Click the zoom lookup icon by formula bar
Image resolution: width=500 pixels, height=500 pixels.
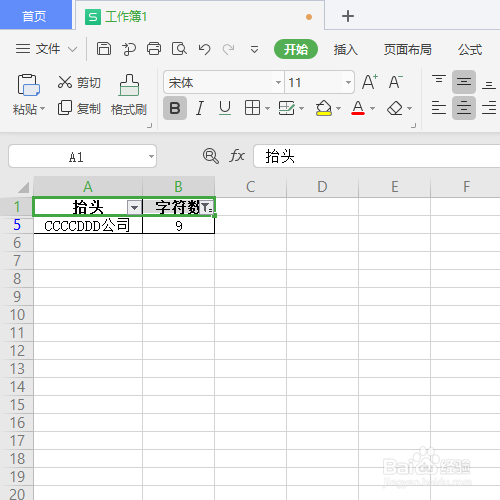(x=210, y=156)
